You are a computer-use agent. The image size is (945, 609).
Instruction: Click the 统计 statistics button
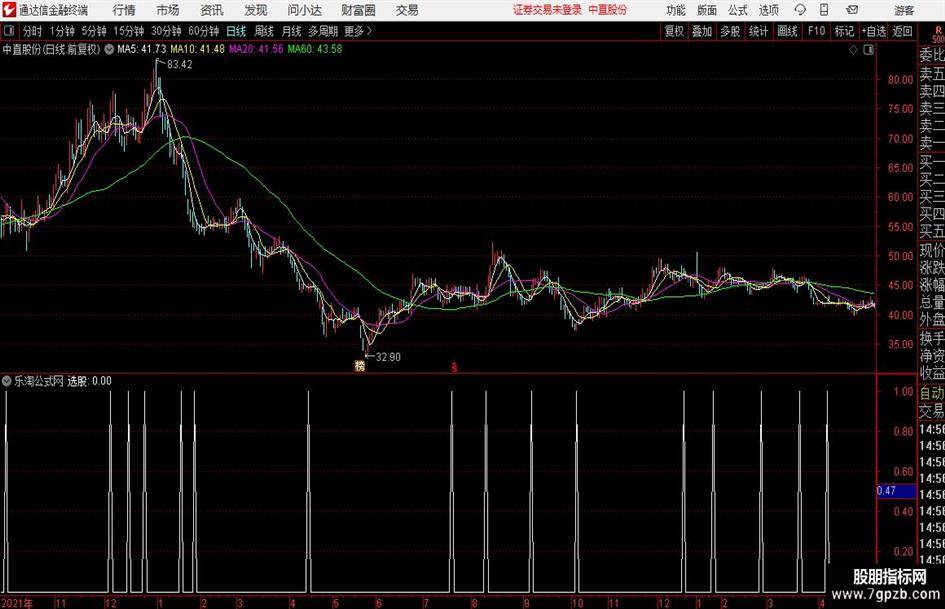[759, 31]
